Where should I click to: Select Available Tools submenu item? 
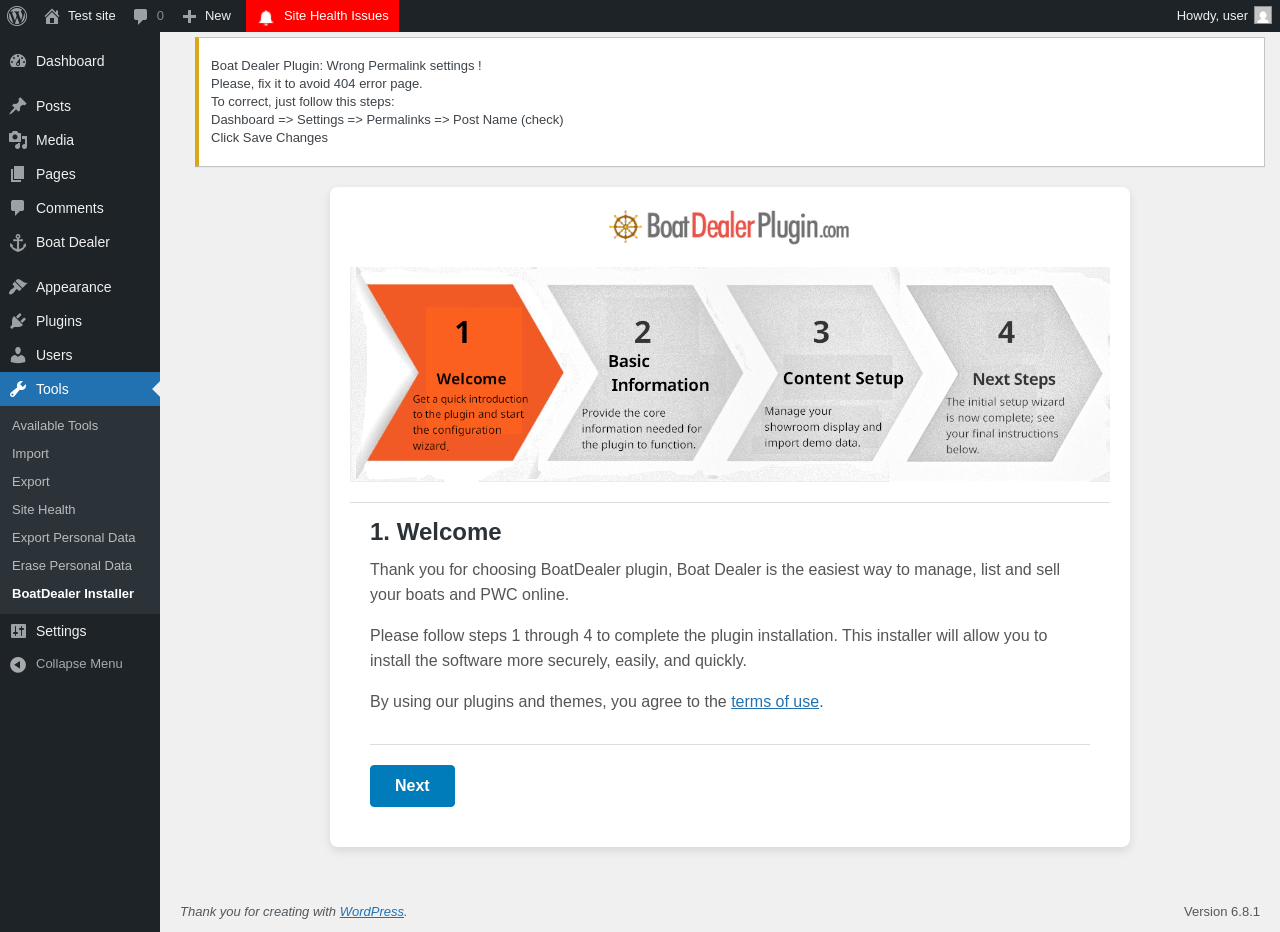point(55,426)
